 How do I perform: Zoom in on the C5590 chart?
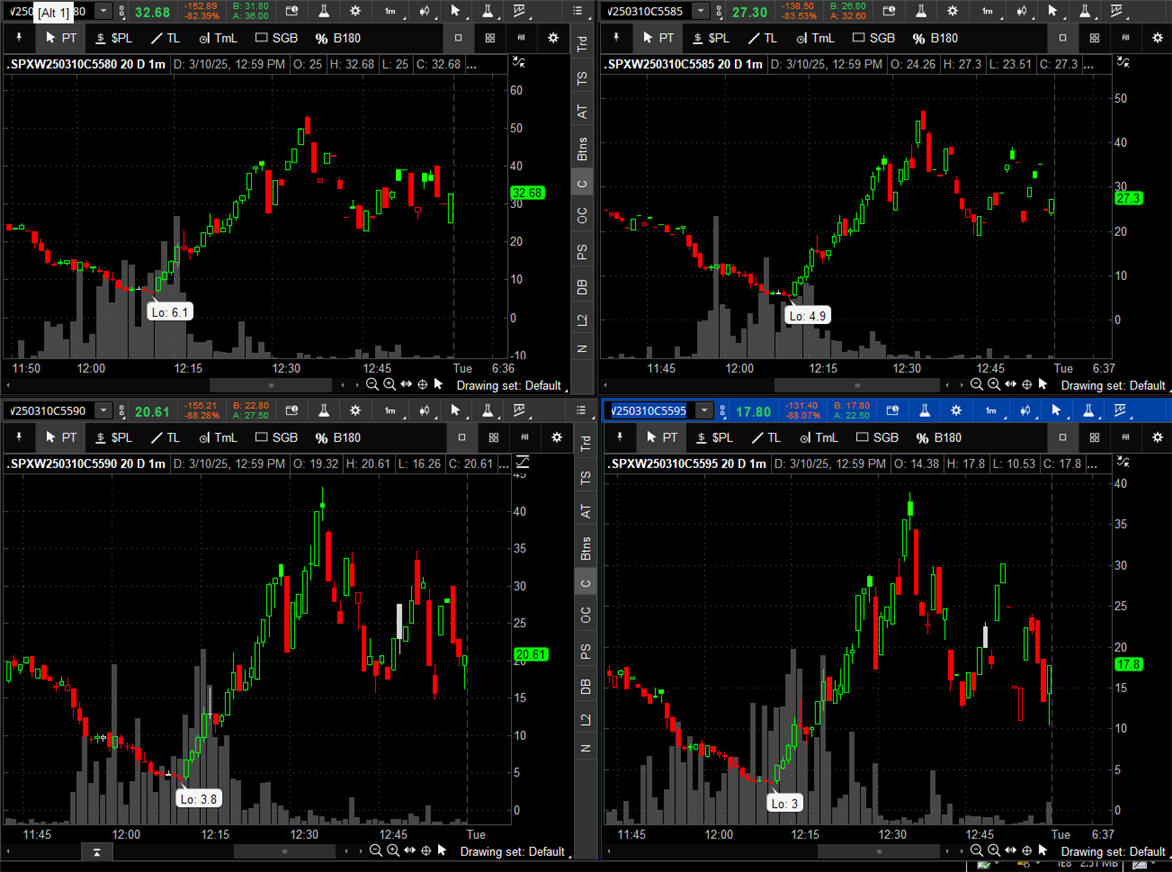[x=393, y=850]
